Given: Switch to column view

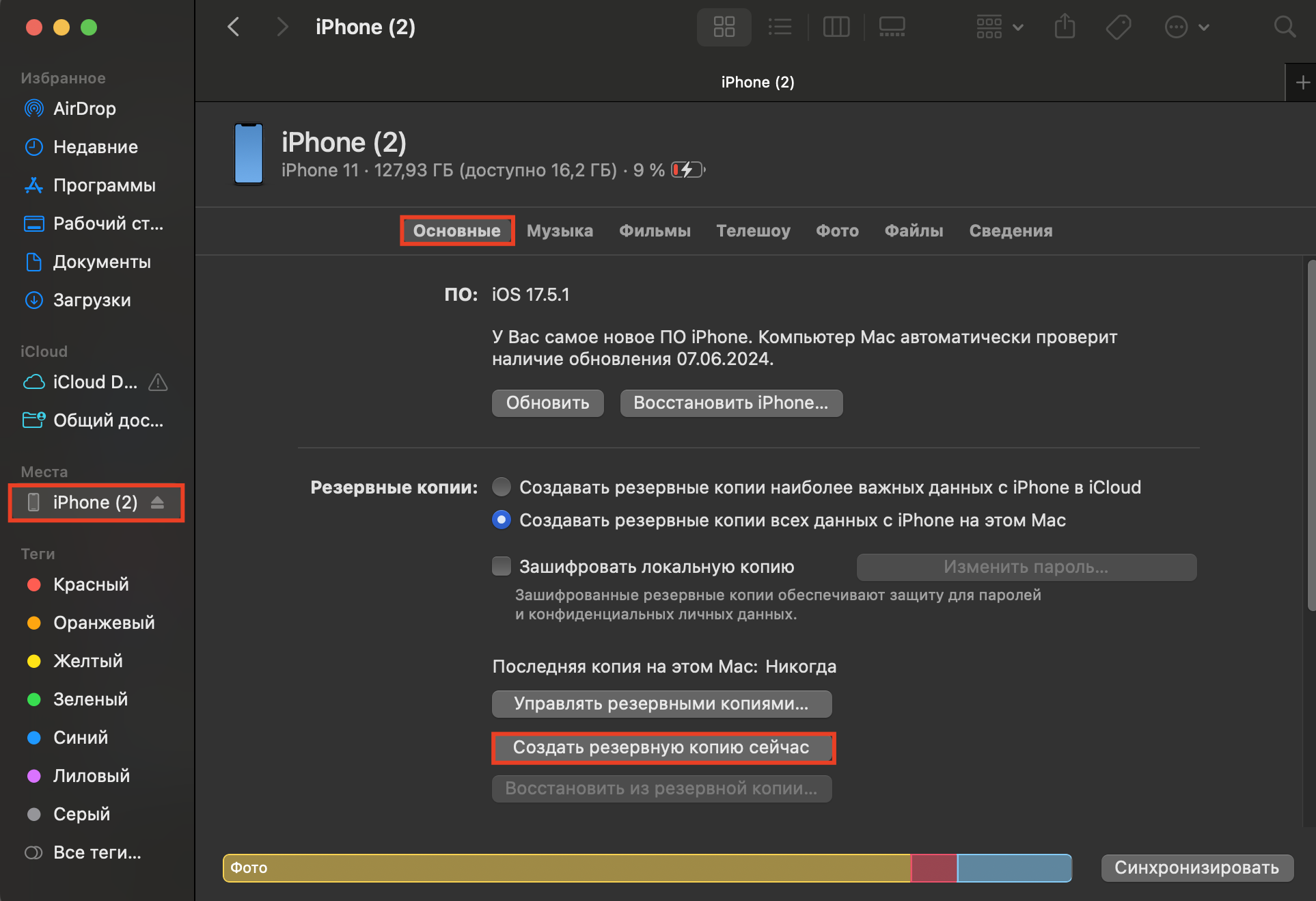Looking at the screenshot, I should pos(836,27).
